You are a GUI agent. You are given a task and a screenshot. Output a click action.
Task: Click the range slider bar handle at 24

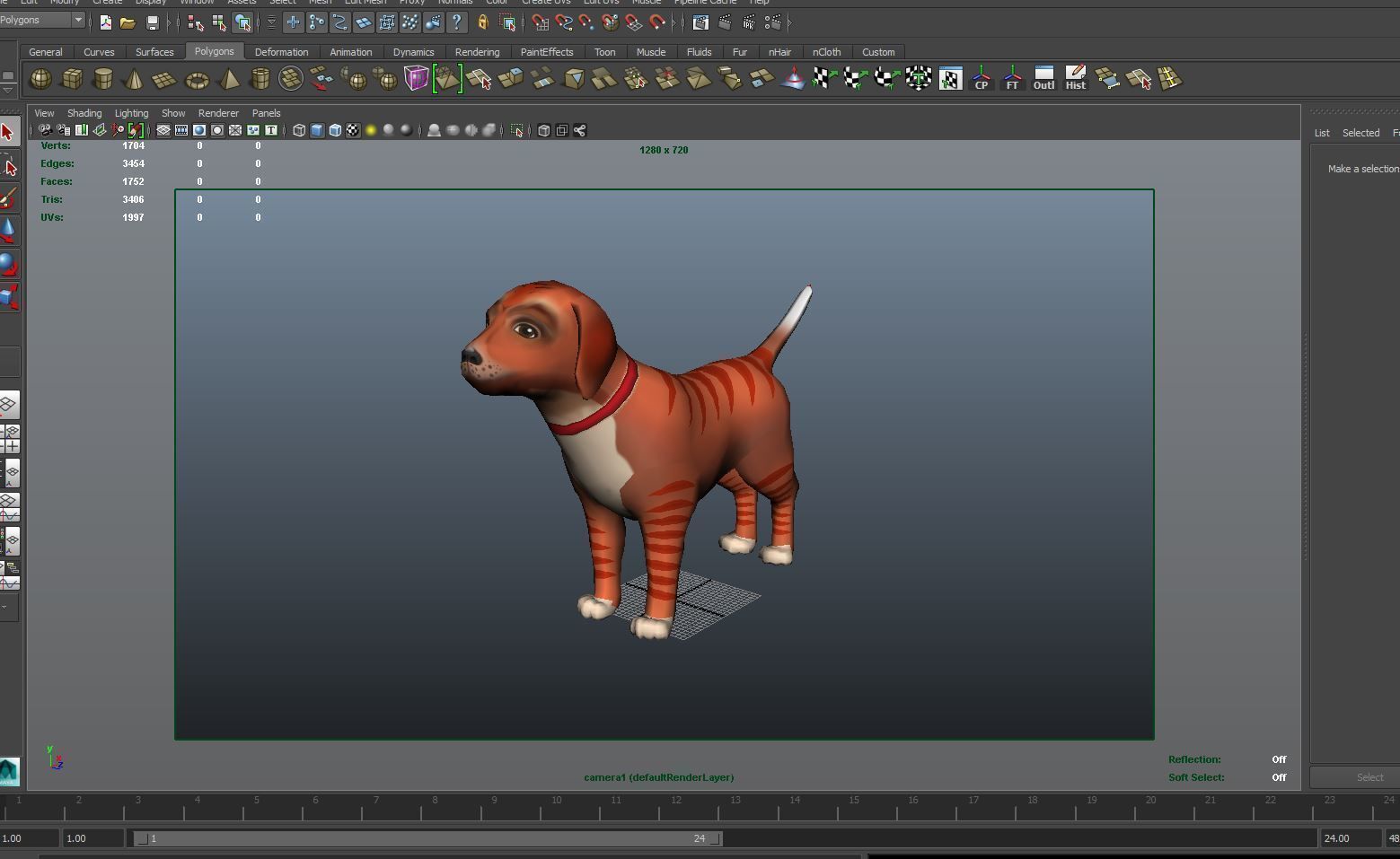[x=716, y=838]
